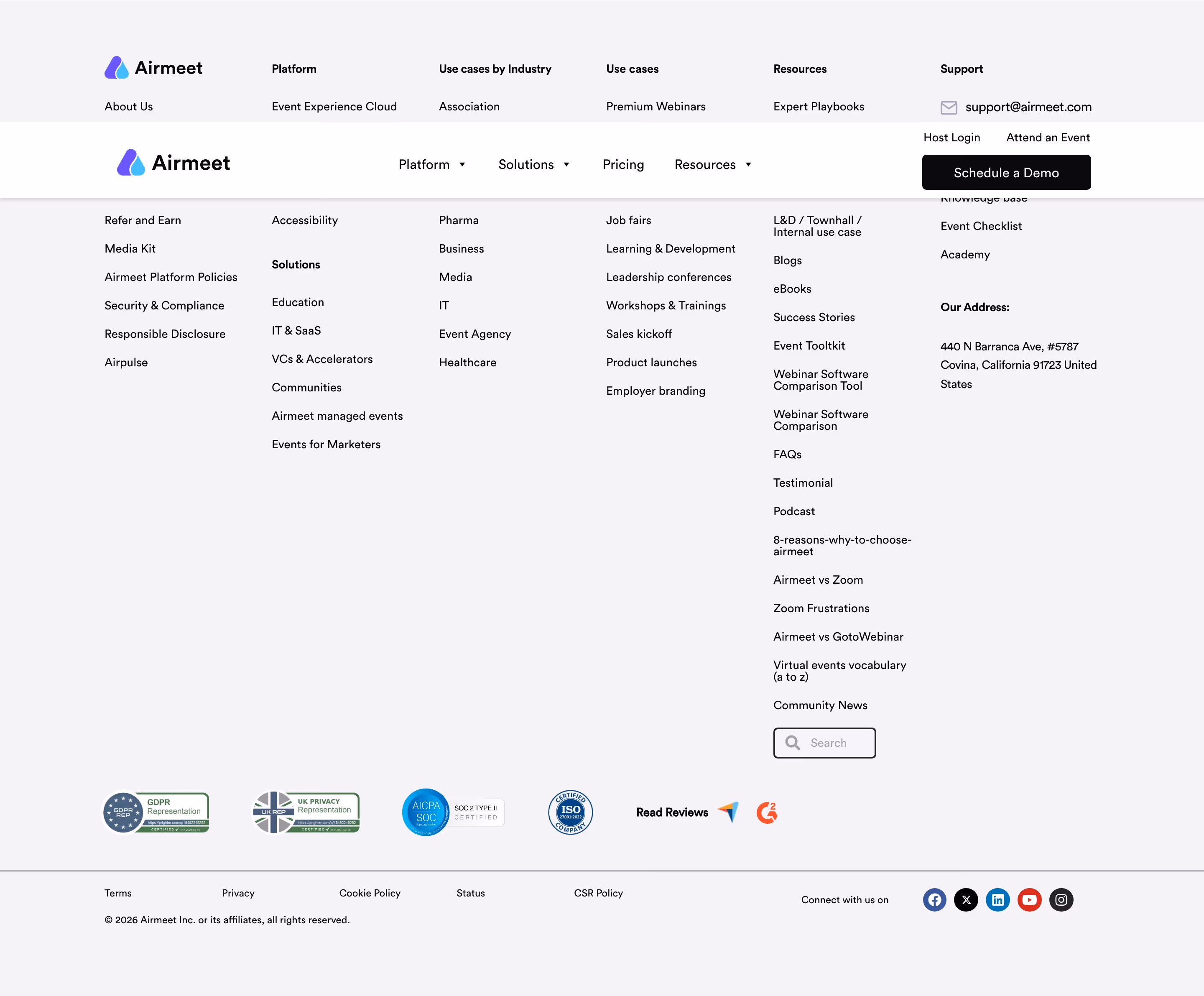Click the UK Privacy Representation badge

pyautogui.click(x=306, y=812)
